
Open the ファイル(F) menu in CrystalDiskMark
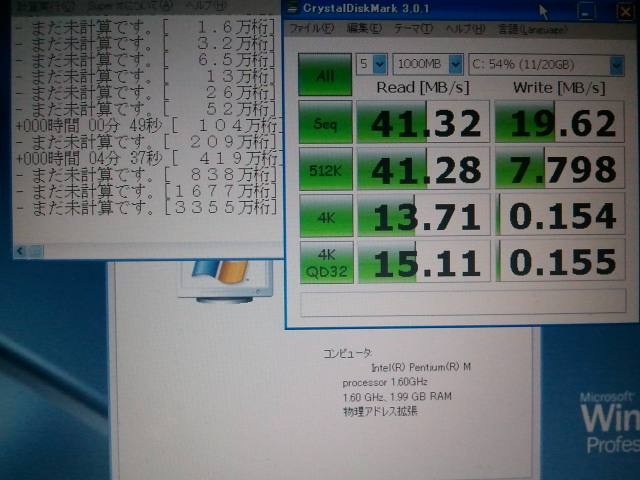tap(312, 28)
